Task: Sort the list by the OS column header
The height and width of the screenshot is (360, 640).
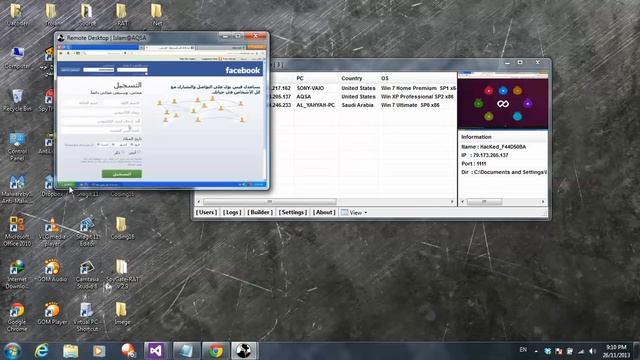Action: click(417, 78)
